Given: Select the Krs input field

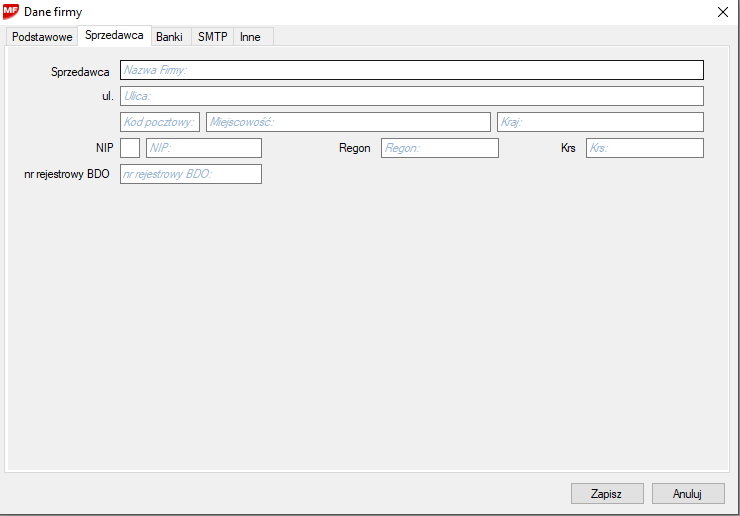Looking at the screenshot, I should [x=644, y=148].
